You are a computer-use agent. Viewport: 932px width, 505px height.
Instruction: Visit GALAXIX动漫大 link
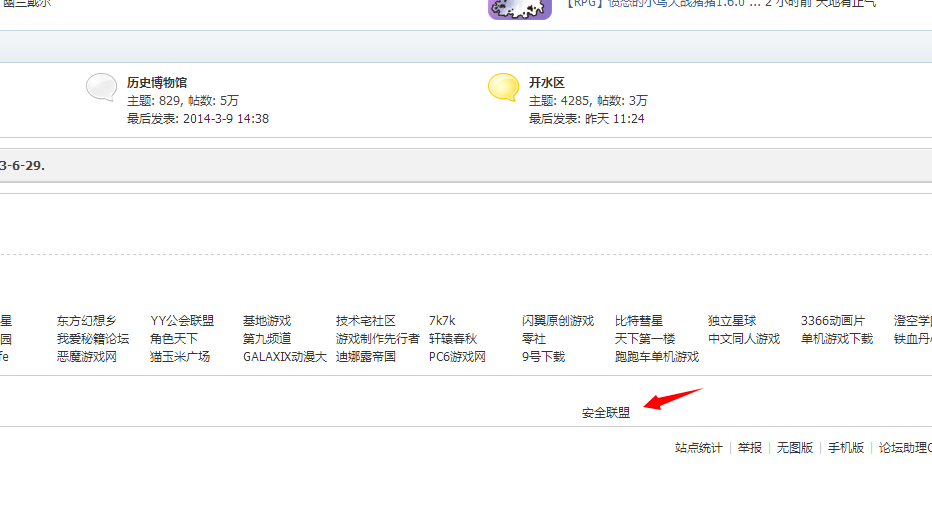click(285, 357)
